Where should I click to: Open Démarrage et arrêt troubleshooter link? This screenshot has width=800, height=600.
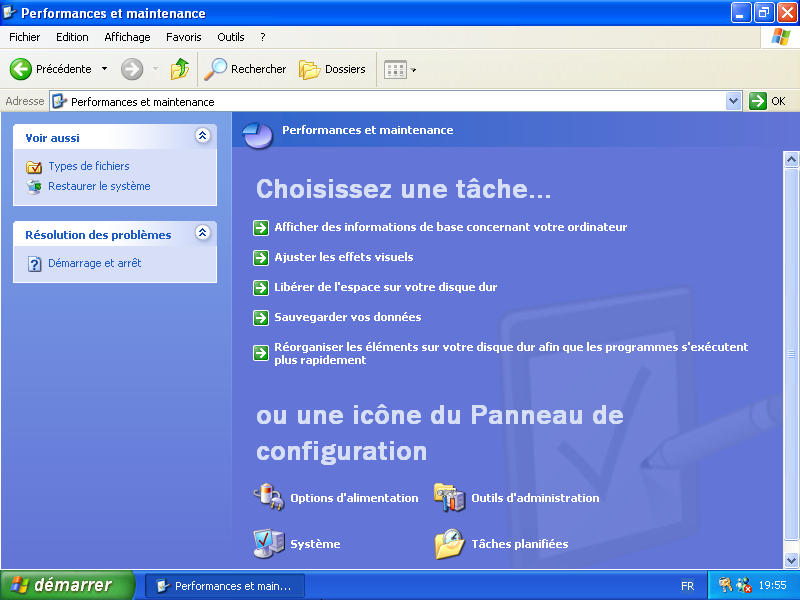[x=94, y=263]
